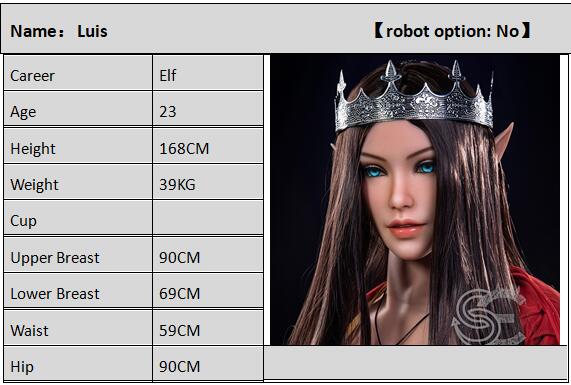
Task: Select the Height label cell
Action: [78, 146]
